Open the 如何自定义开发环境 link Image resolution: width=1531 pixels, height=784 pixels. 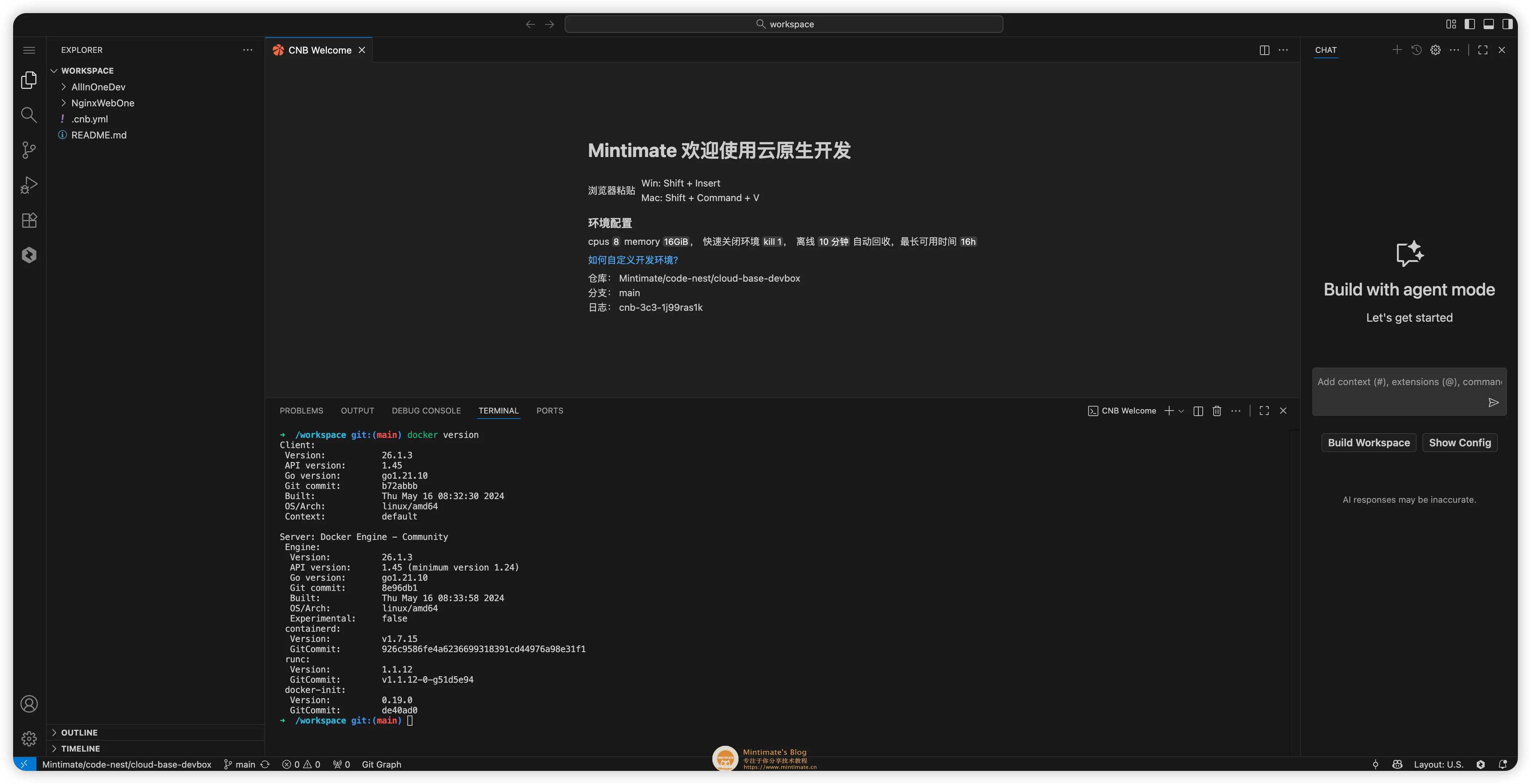coord(633,260)
